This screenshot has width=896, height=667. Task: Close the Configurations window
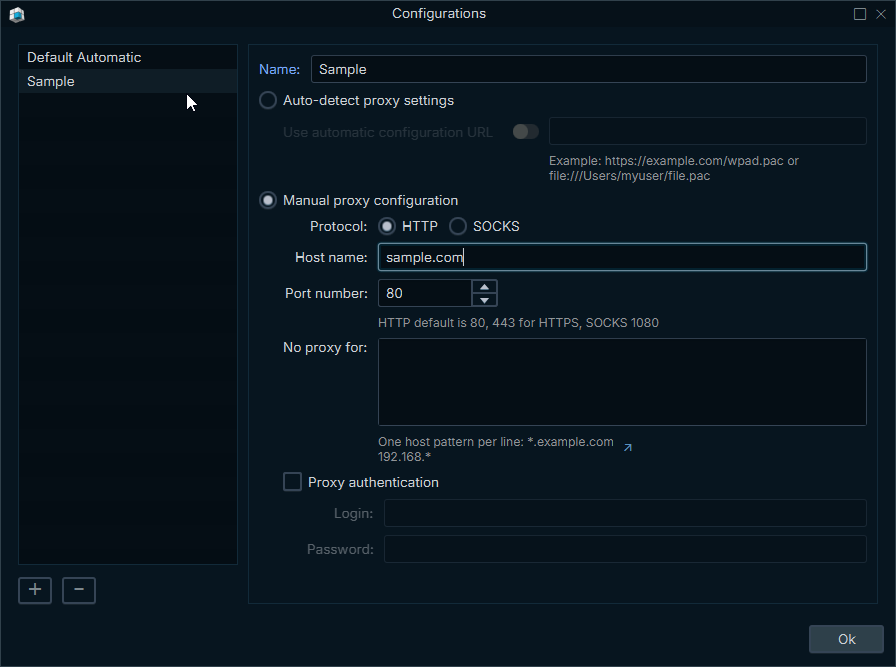point(881,14)
